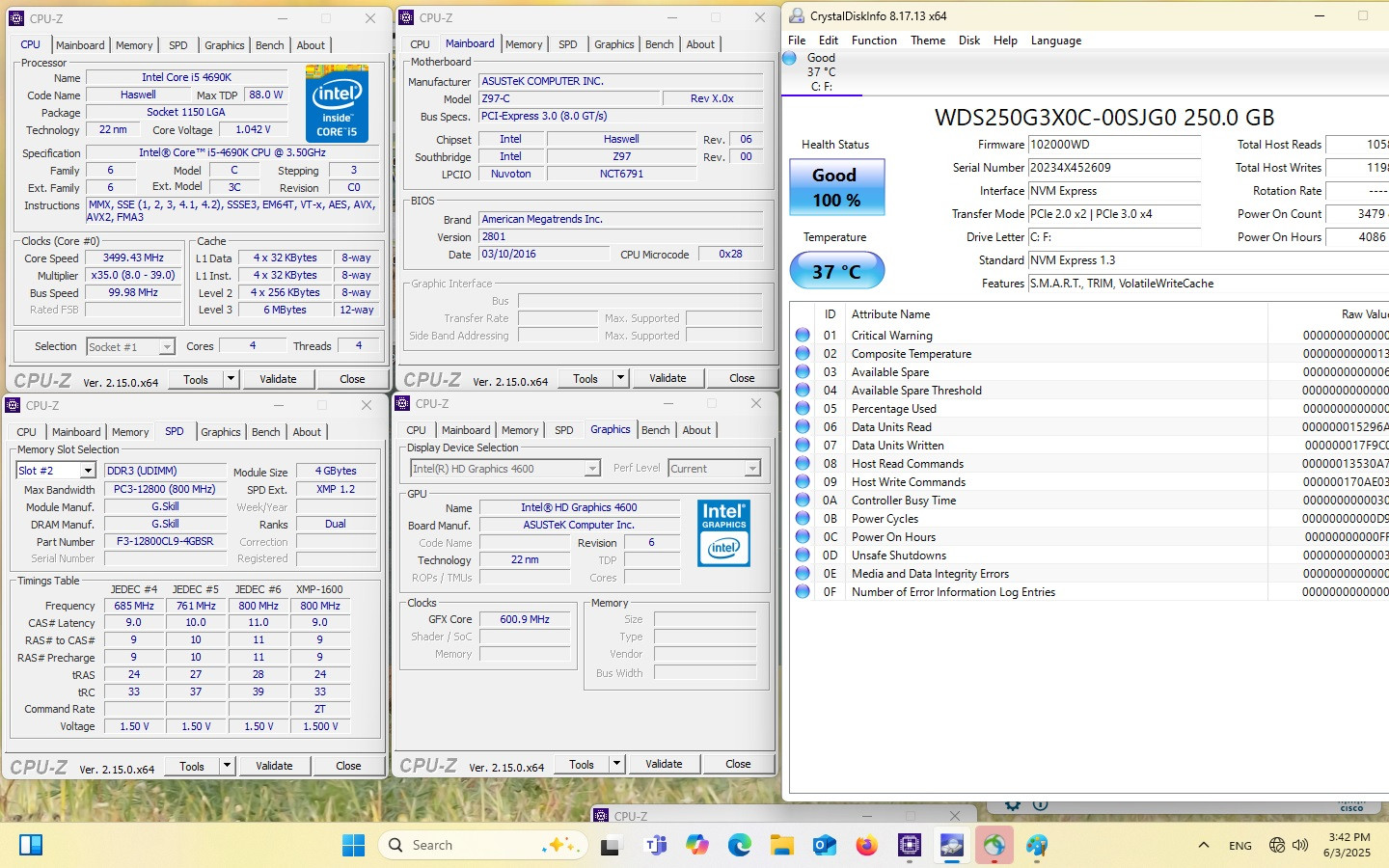
Task: Click the Intel Graphics logo in Graphics window
Action: click(724, 532)
